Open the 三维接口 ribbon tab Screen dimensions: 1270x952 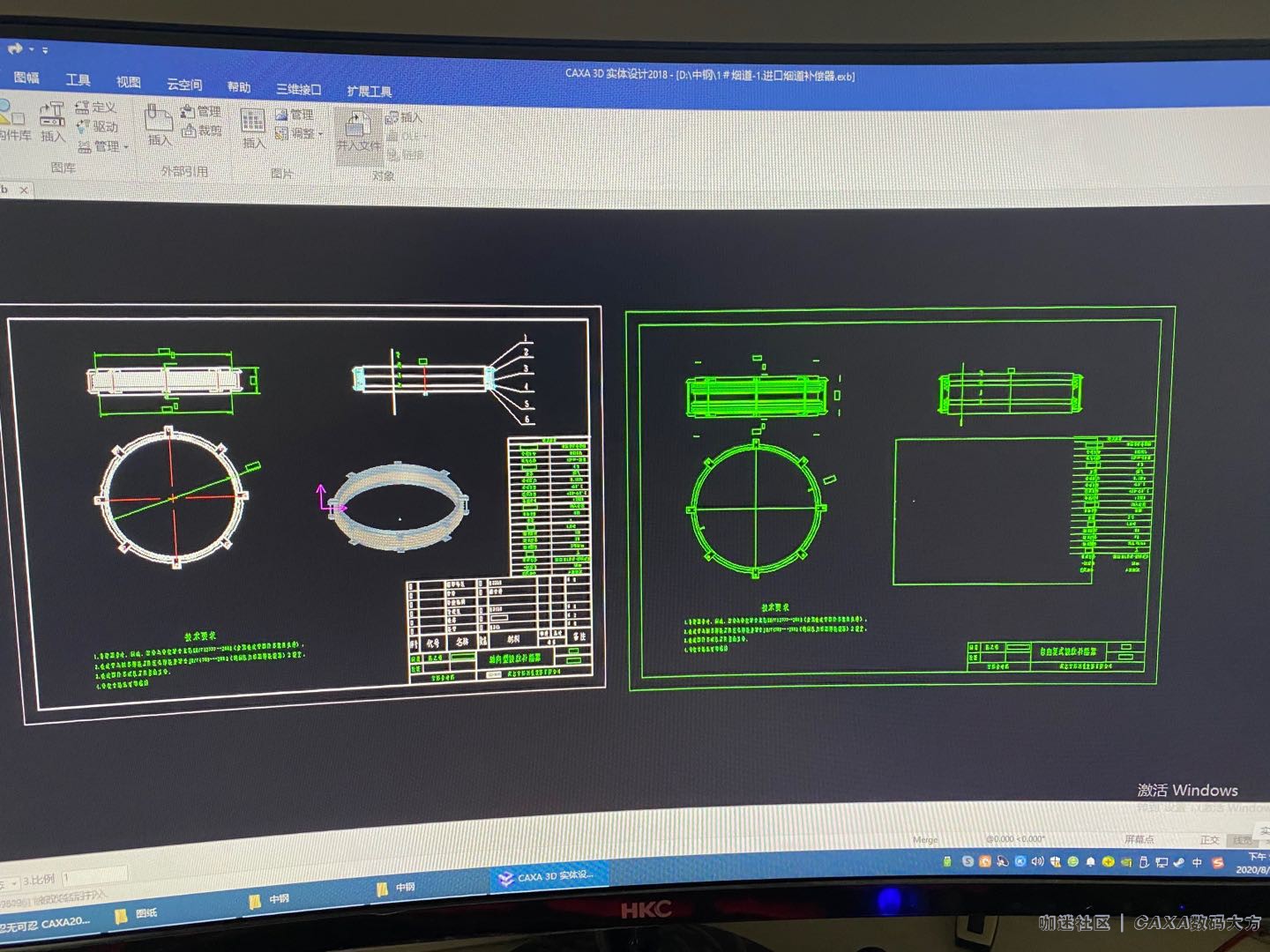pos(298,89)
